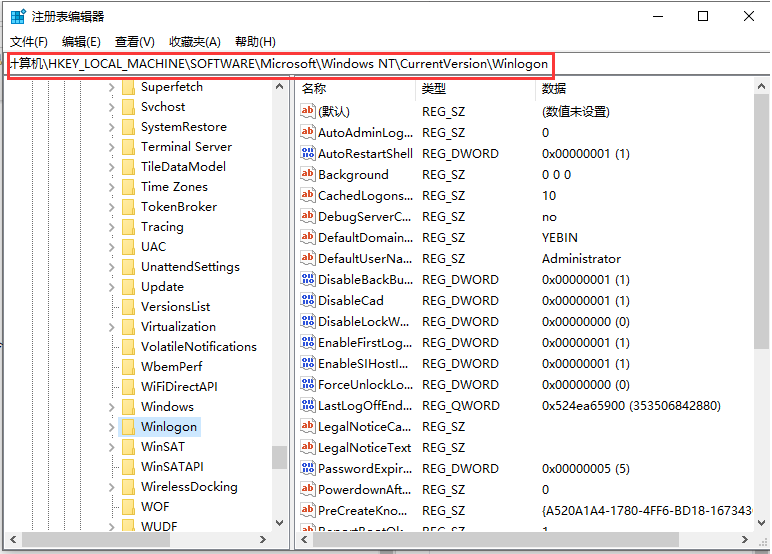Expand the Time Zones tree node
This screenshot has width=772, height=554.
[x=111, y=187]
